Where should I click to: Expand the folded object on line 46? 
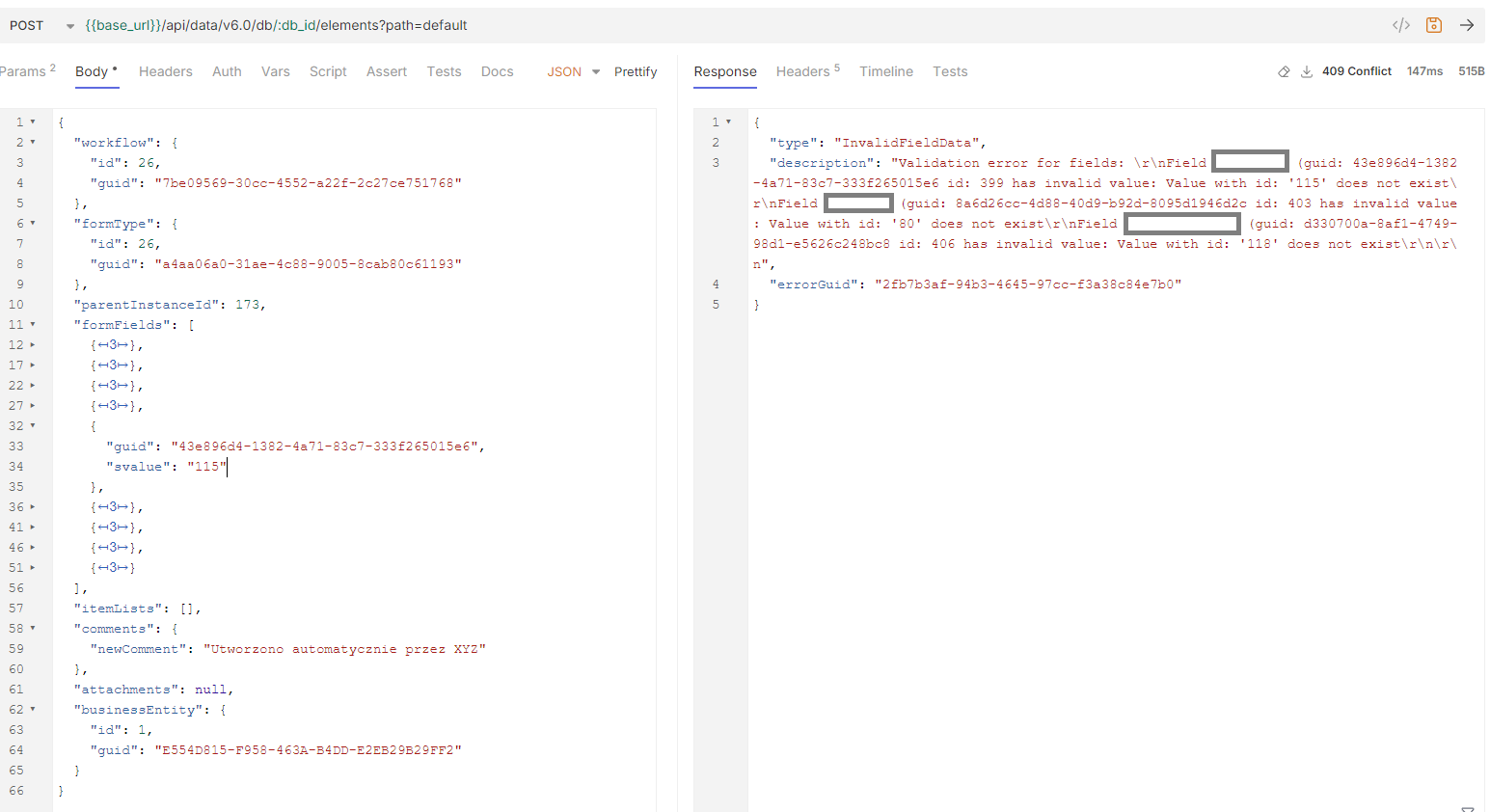click(33, 547)
